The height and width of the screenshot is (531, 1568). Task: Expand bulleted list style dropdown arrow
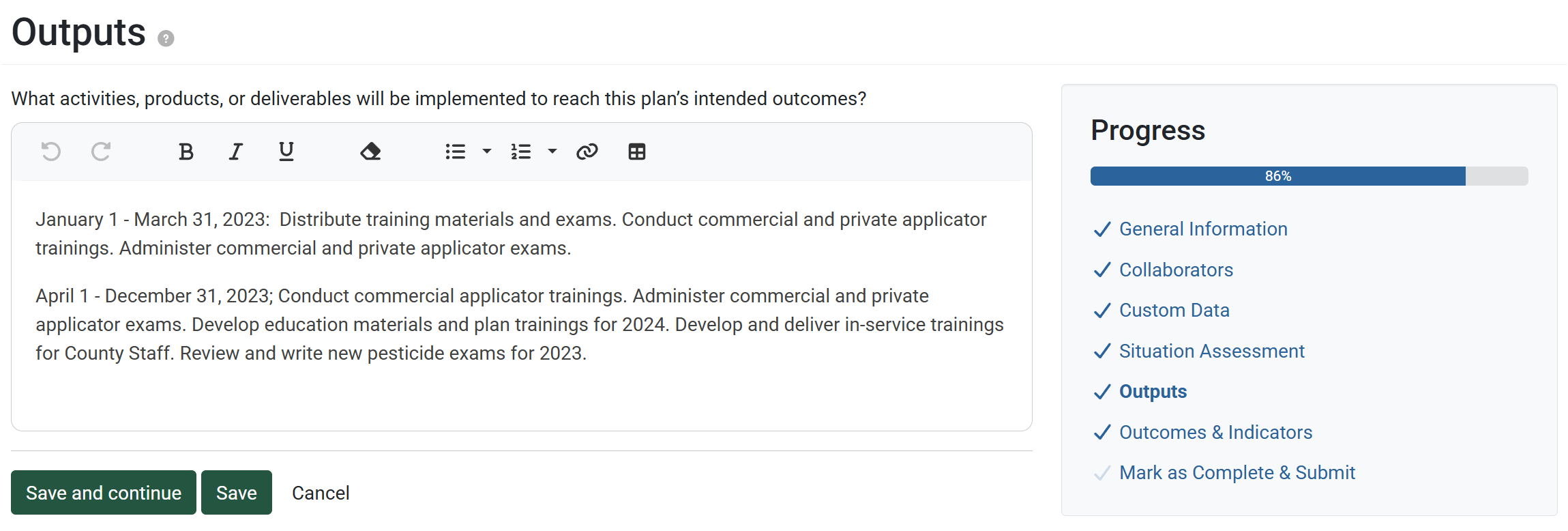point(487,152)
